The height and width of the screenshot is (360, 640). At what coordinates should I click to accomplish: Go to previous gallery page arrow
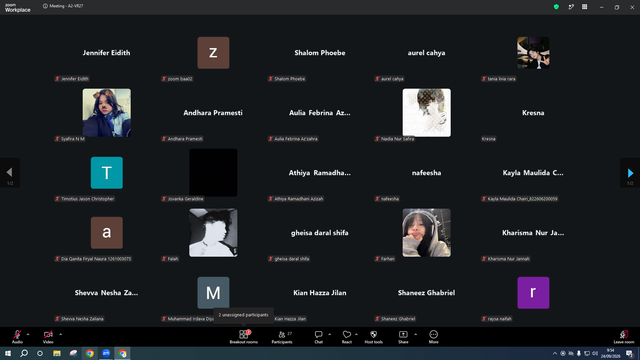[9, 173]
